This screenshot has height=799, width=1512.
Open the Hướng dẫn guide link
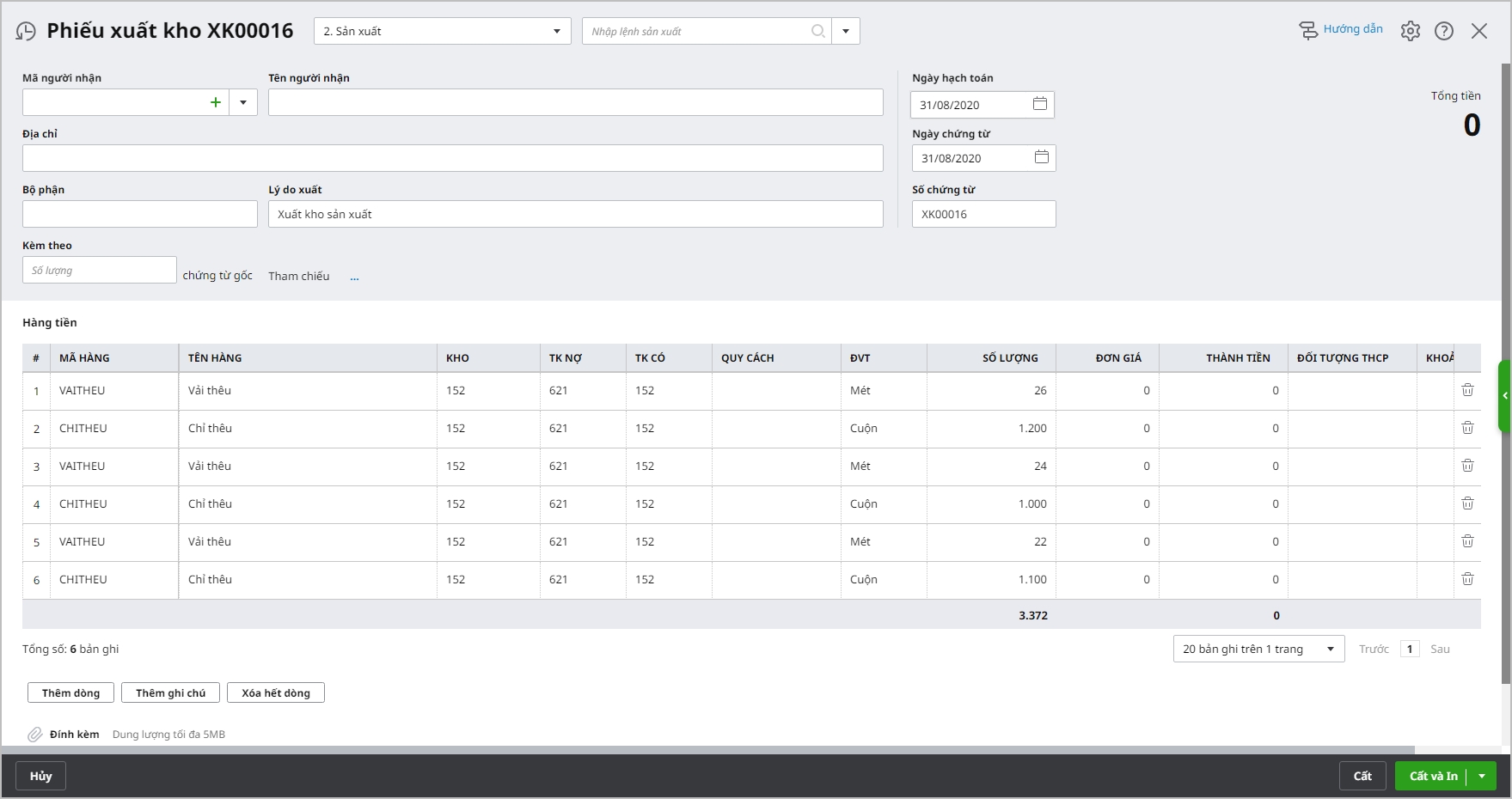tap(1352, 29)
